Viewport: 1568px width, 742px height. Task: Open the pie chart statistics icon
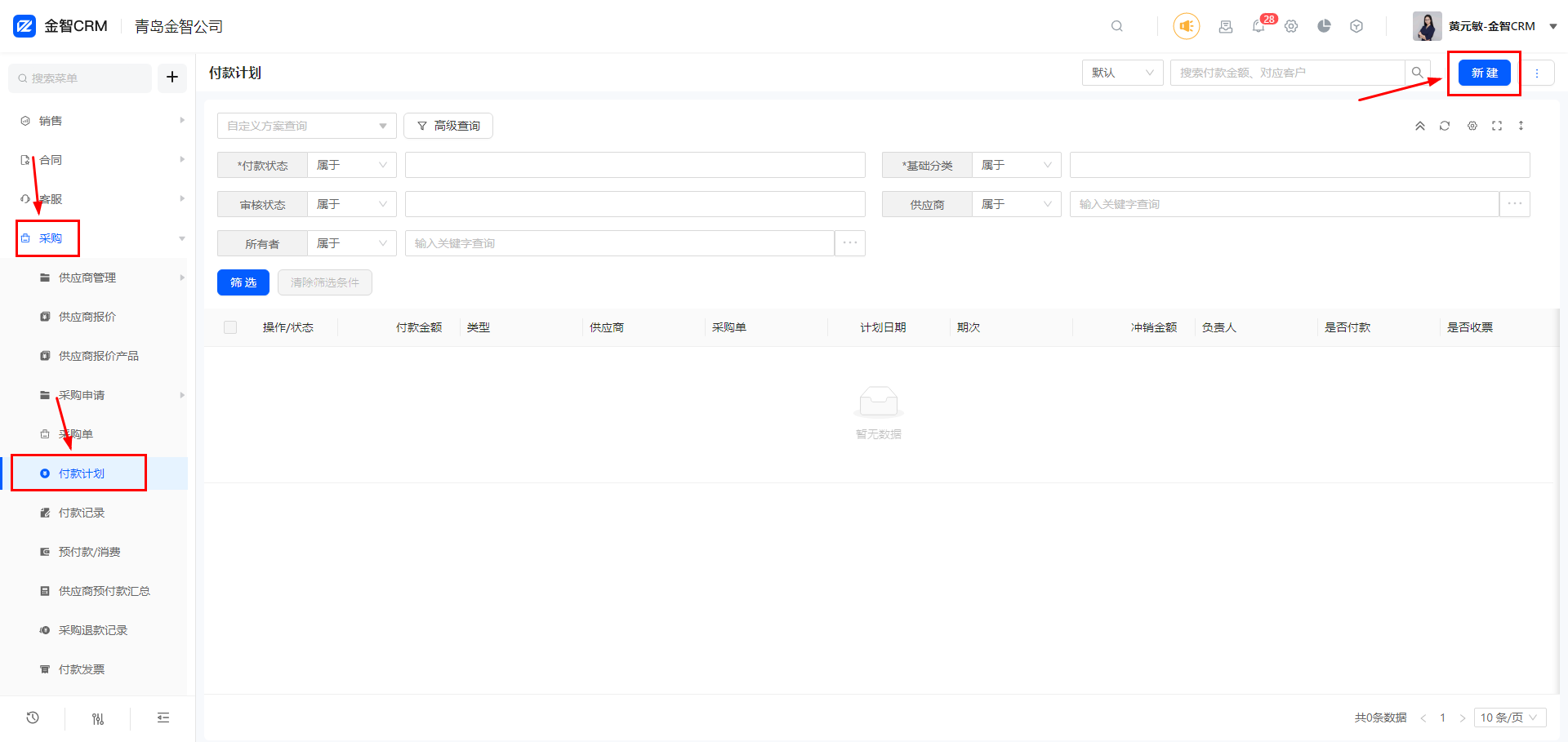(1324, 26)
